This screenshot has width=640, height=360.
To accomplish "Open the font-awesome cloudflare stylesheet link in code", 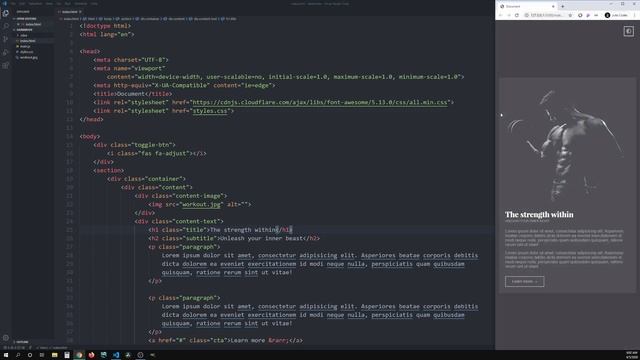I will (320, 102).
